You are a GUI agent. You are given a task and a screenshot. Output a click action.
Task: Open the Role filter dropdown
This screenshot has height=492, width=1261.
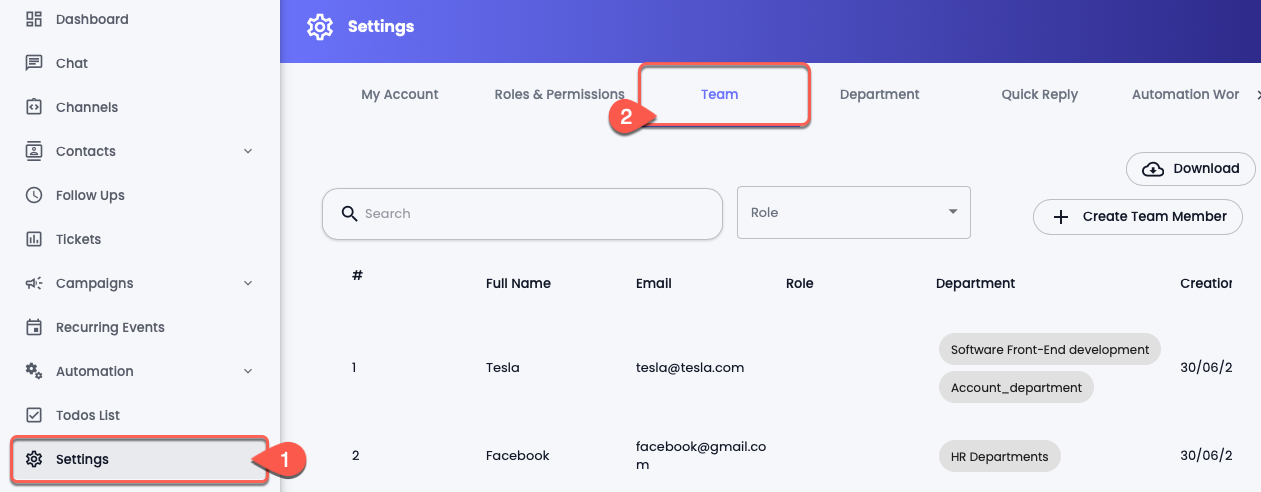tap(854, 212)
